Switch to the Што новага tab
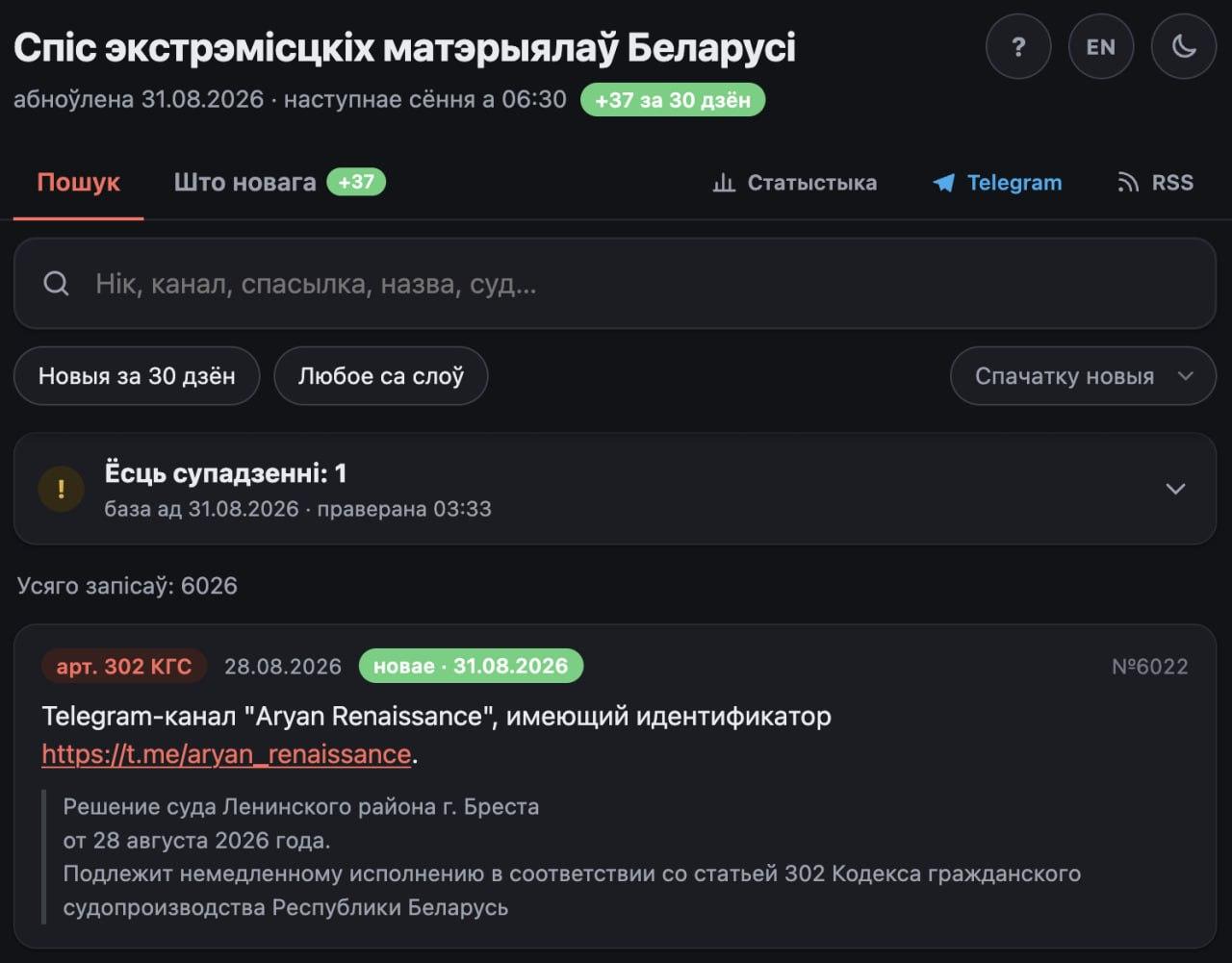Screen dimensions: 1232x963 pyautogui.click(x=279, y=183)
